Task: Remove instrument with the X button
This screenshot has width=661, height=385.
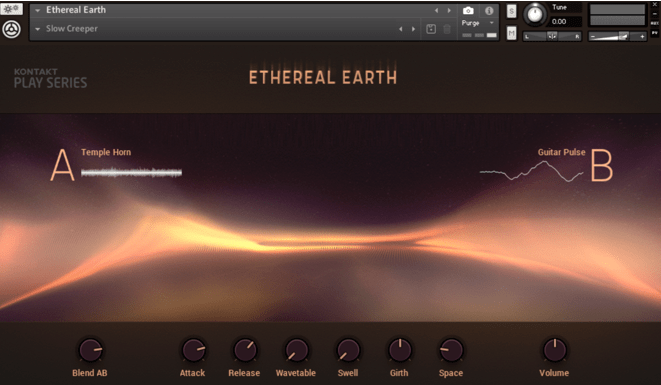Action: click(x=655, y=5)
